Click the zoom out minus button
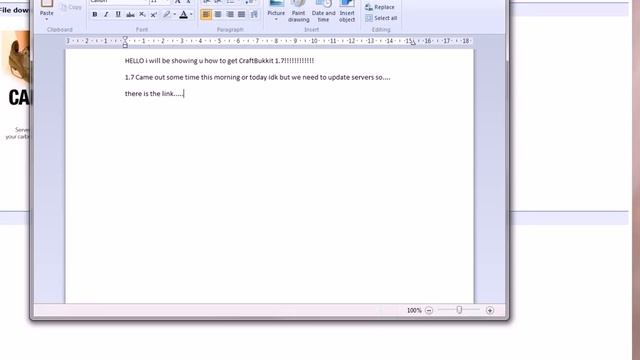This screenshot has height=360, width=640. (429, 311)
